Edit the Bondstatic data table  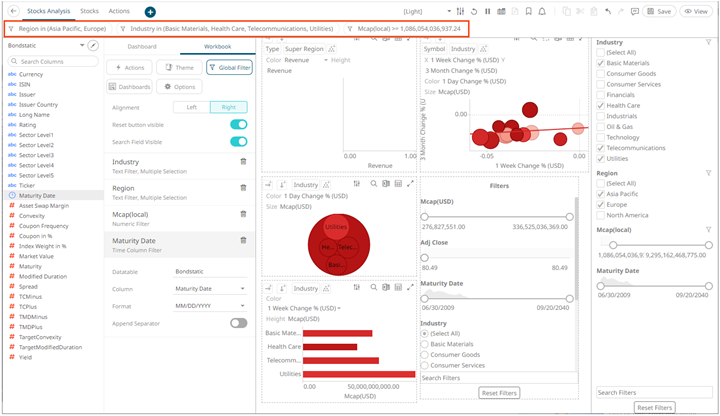pos(93,46)
